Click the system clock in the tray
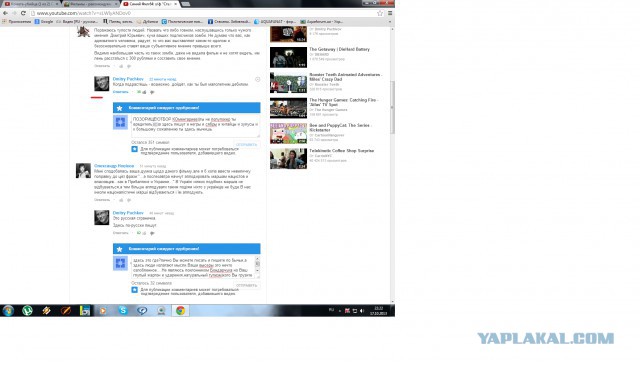640x368 pixels. click(378, 310)
